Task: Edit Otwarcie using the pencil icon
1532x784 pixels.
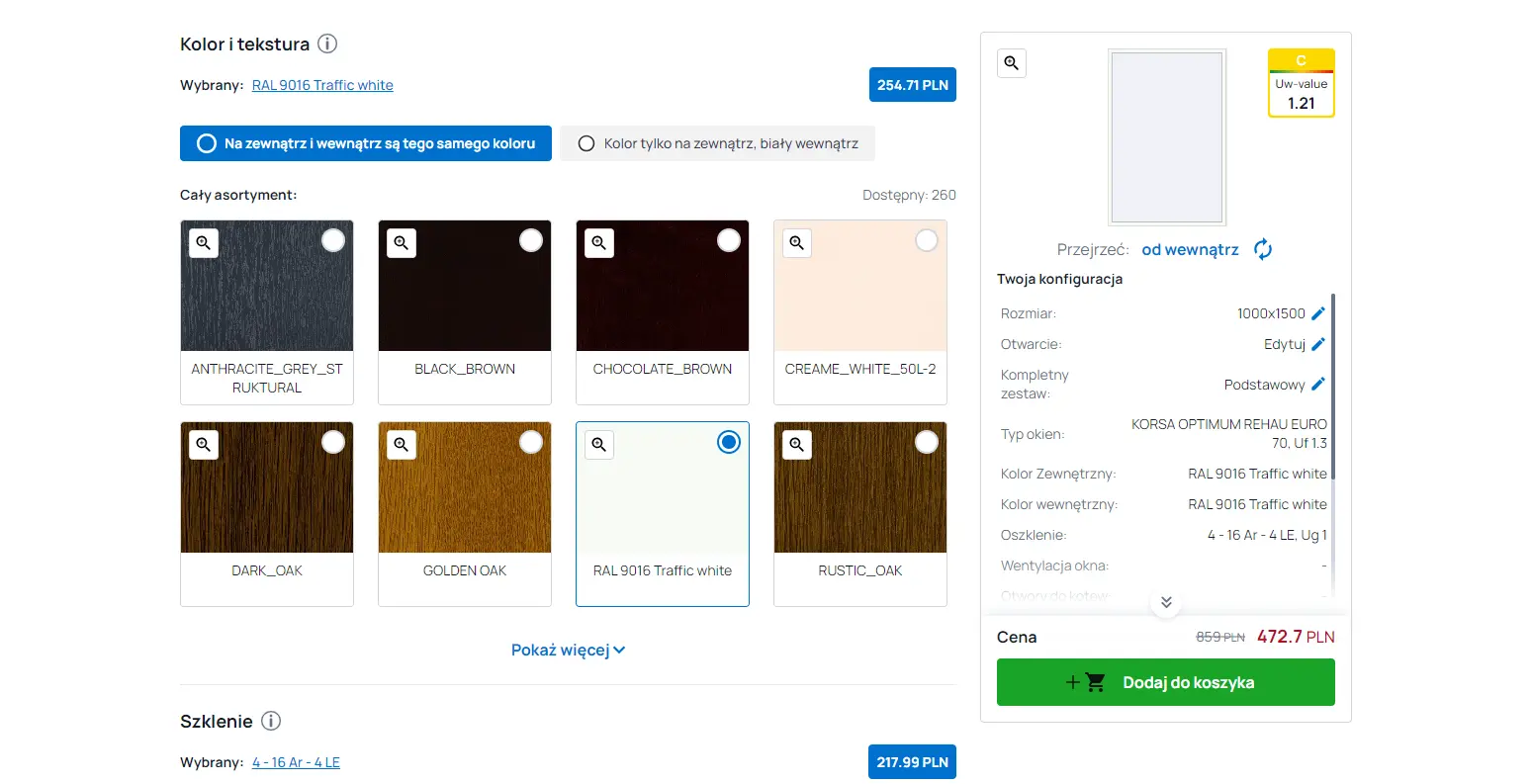Action: coord(1317,344)
